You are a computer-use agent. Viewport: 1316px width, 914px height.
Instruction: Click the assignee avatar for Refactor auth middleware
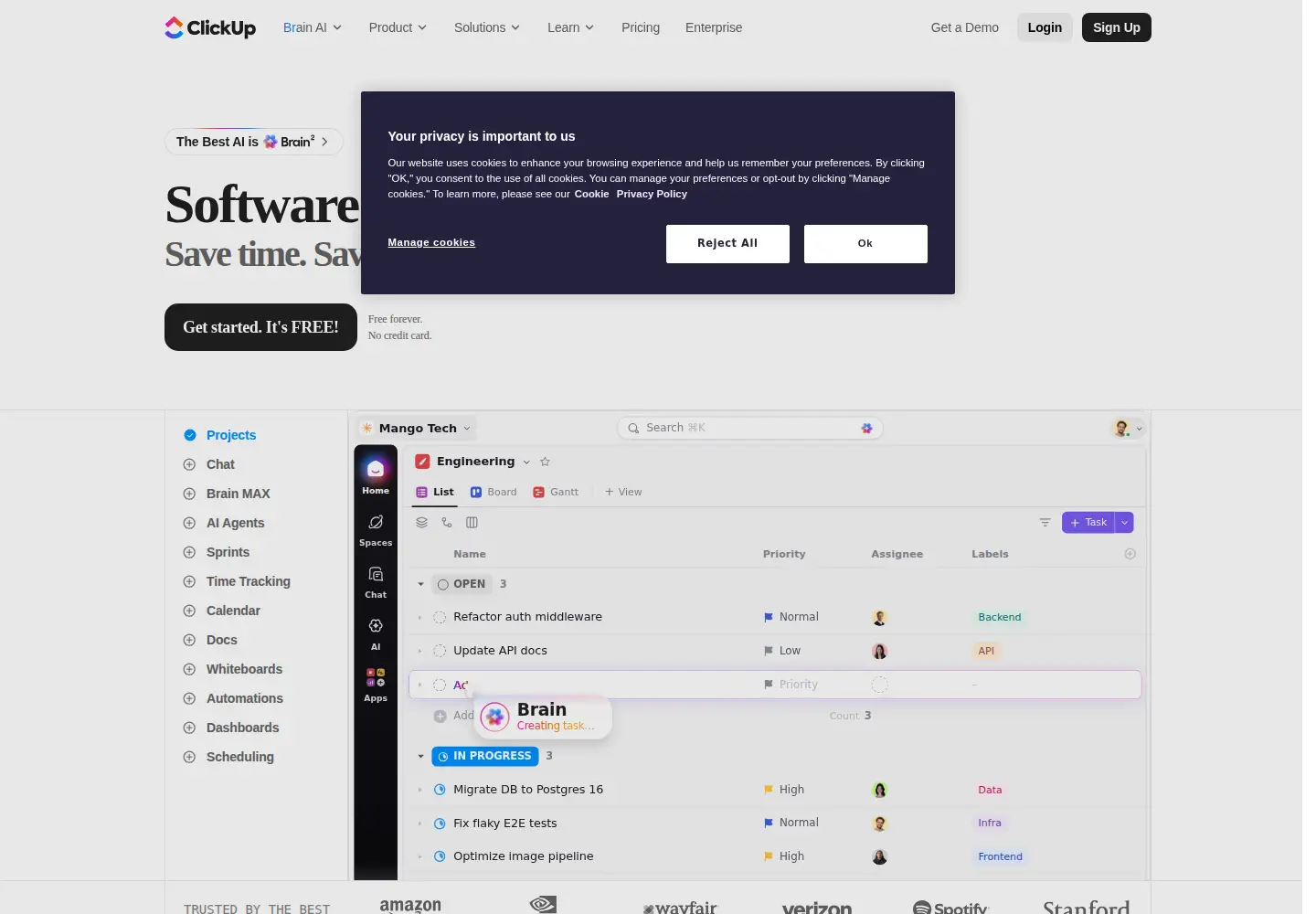tap(879, 618)
